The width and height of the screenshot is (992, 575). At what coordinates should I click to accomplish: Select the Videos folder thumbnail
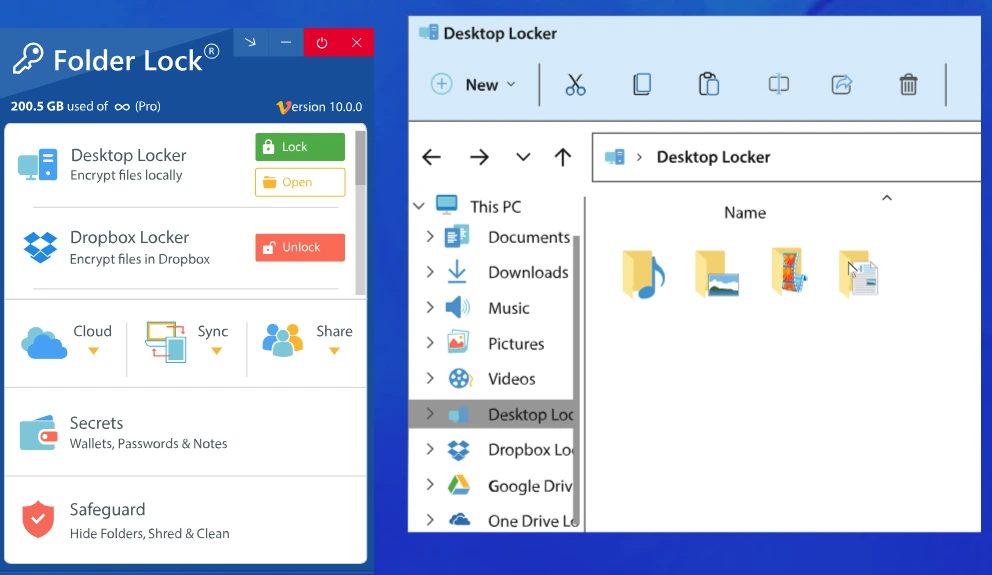[x=789, y=271]
